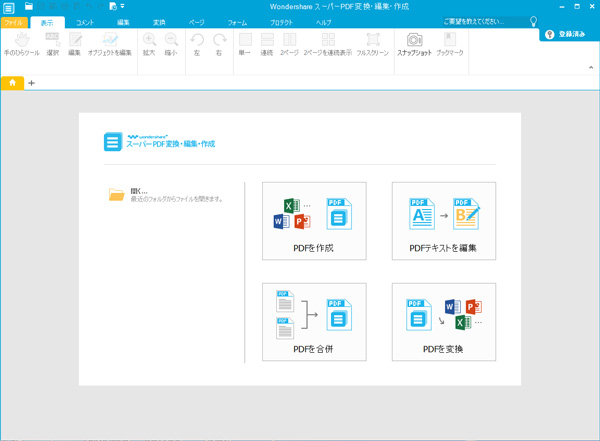
Task: Open the ファイル tab
Action: pyautogui.click(x=14, y=23)
